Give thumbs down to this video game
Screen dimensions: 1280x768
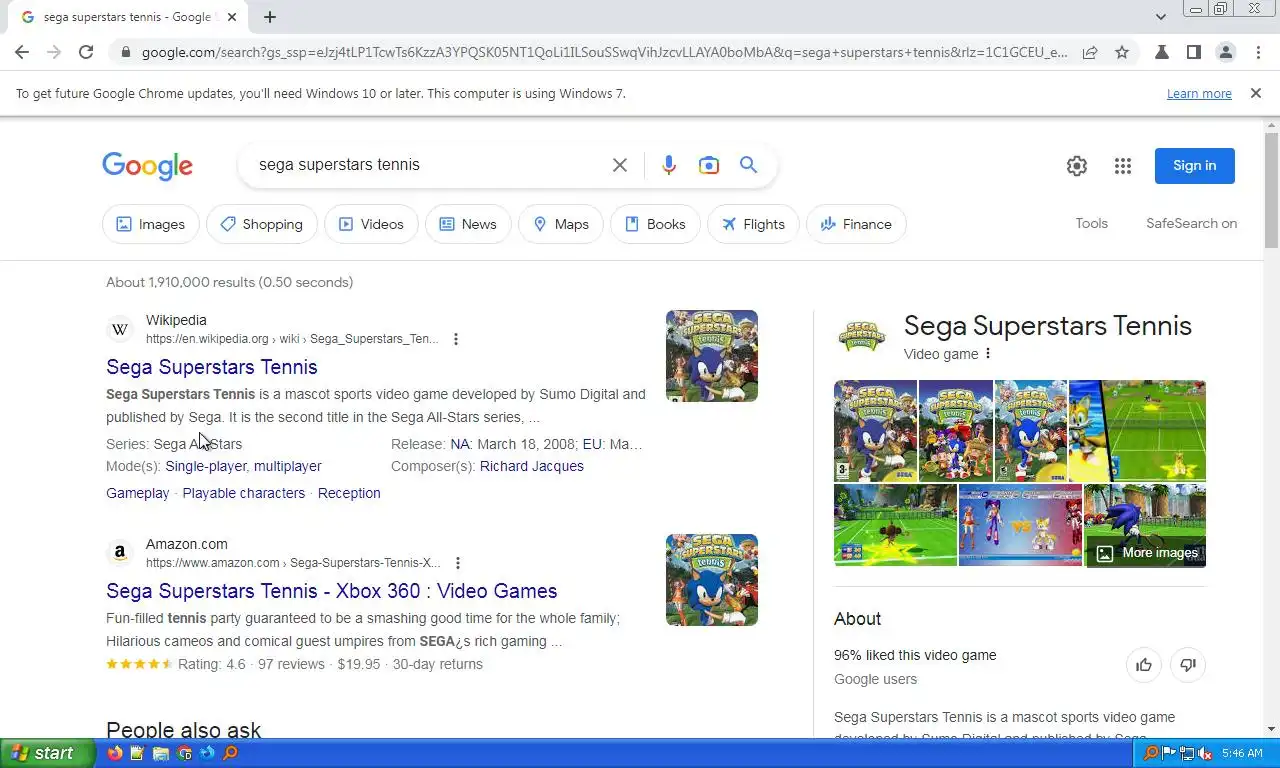1188,665
